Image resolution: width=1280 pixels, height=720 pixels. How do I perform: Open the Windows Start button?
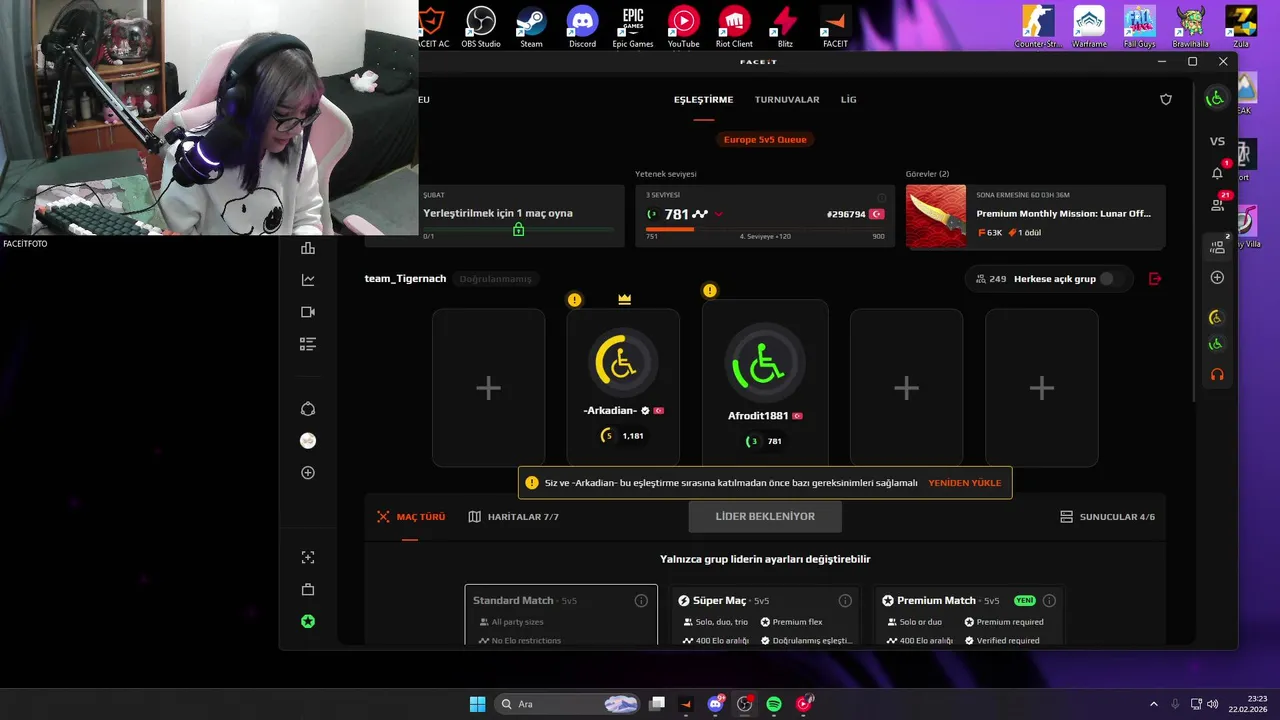click(x=477, y=704)
